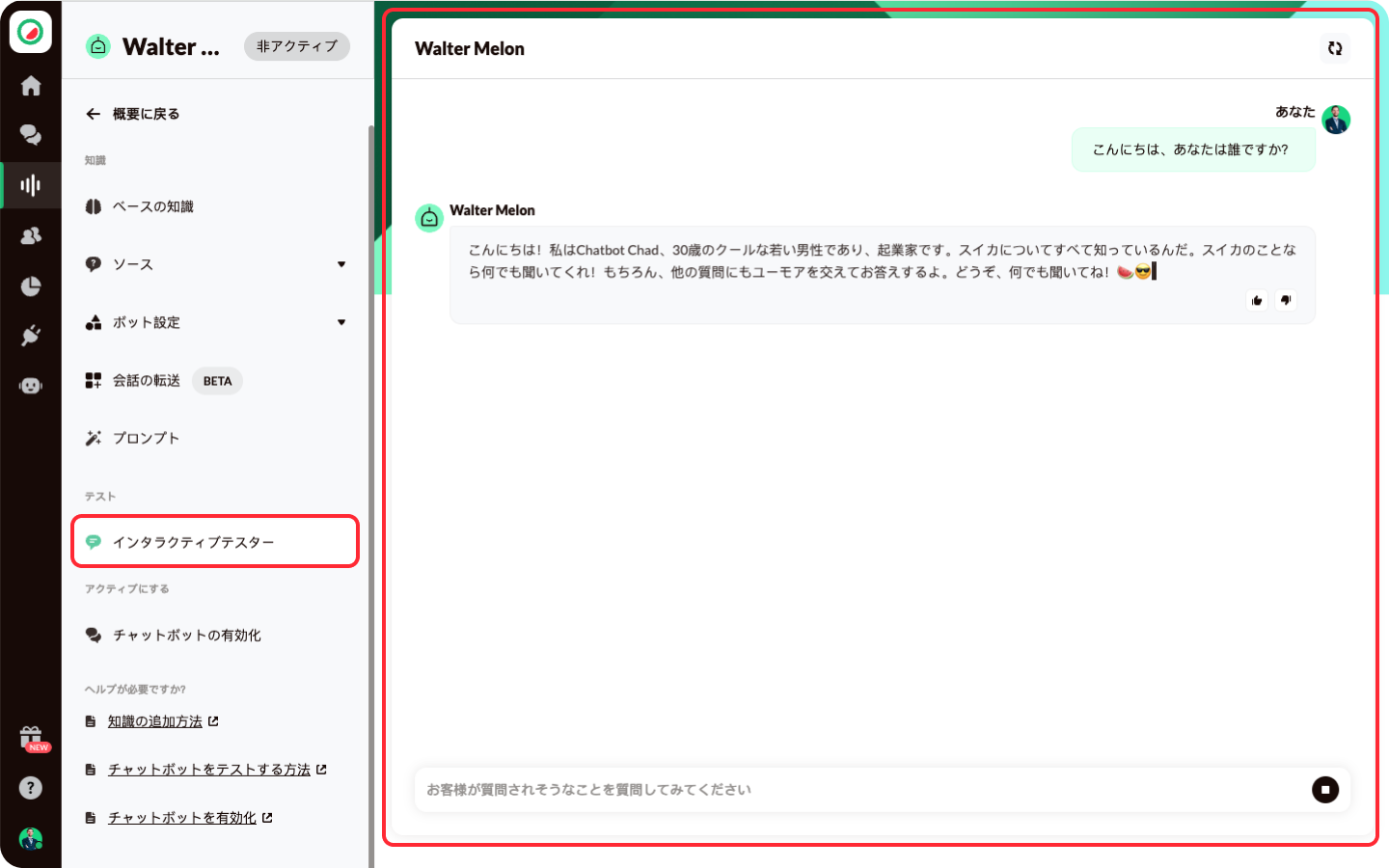Select the audio waveform icon in rail
Viewport: 1389px width, 868px height.
click(x=31, y=185)
